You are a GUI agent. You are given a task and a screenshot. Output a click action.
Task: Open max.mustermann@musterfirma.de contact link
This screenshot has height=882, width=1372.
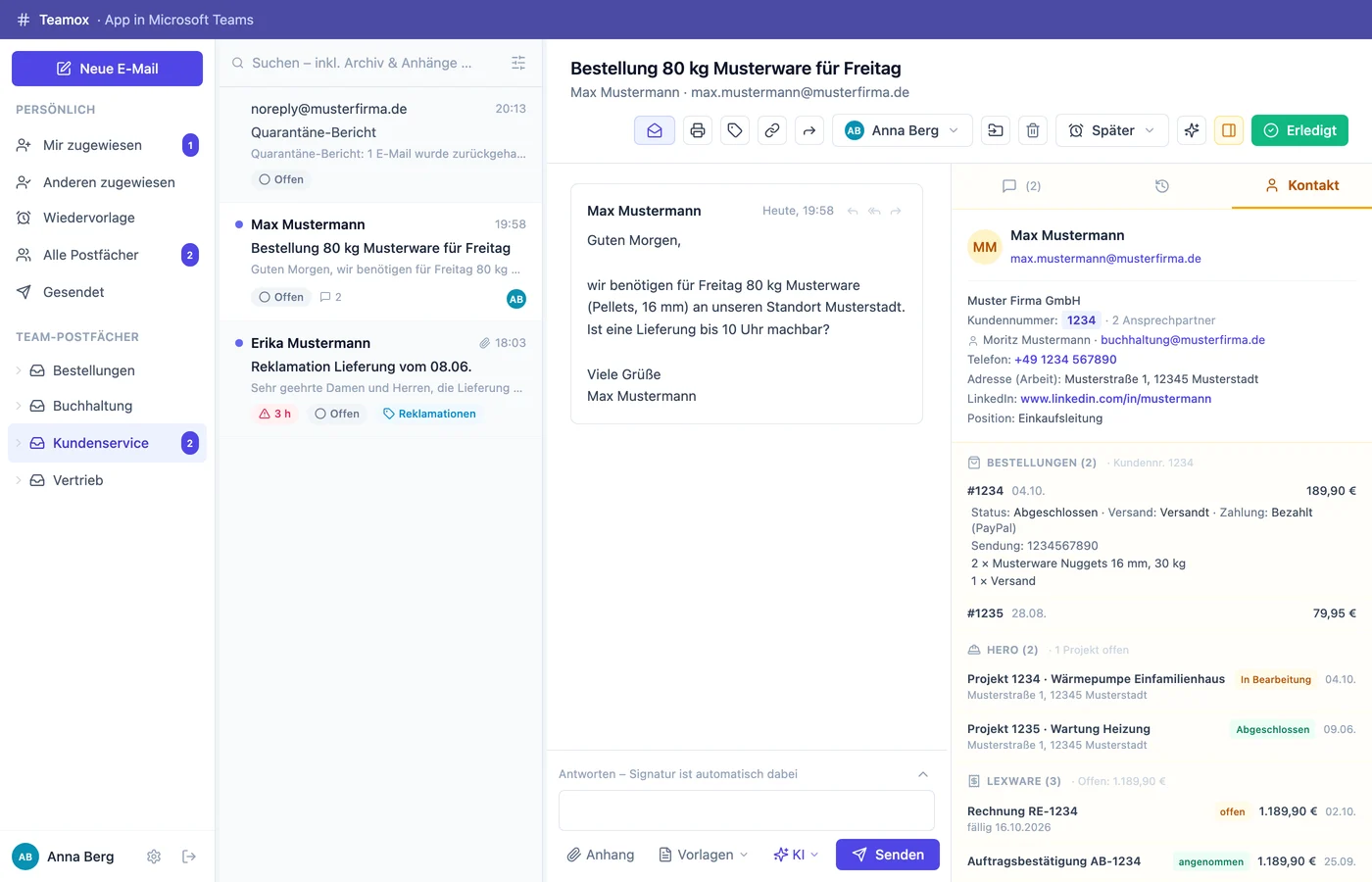(x=1105, y=259)
